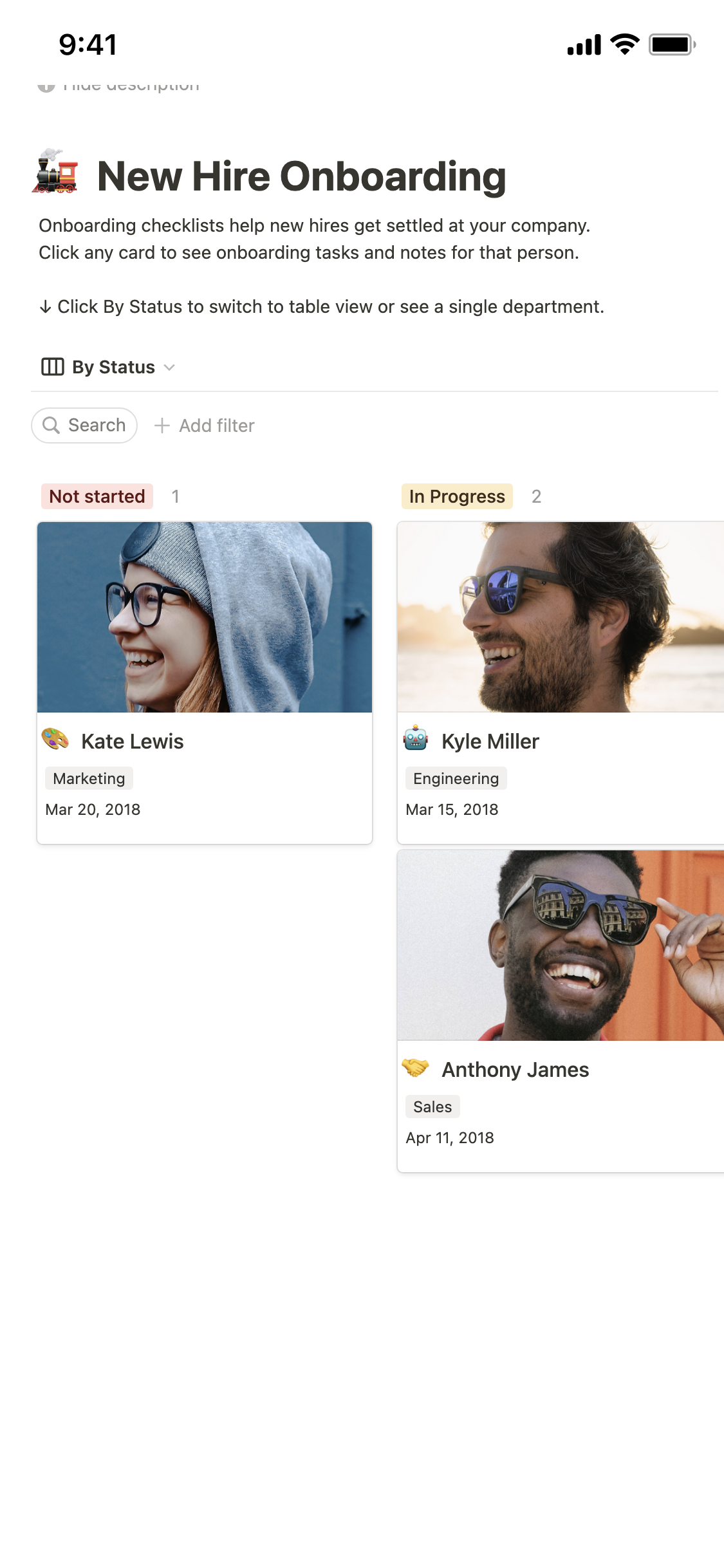Image resolution: width=724 pixels, height=1568 pixels.
Task: Click the Marketing department tag
Action: click(89, 779)
